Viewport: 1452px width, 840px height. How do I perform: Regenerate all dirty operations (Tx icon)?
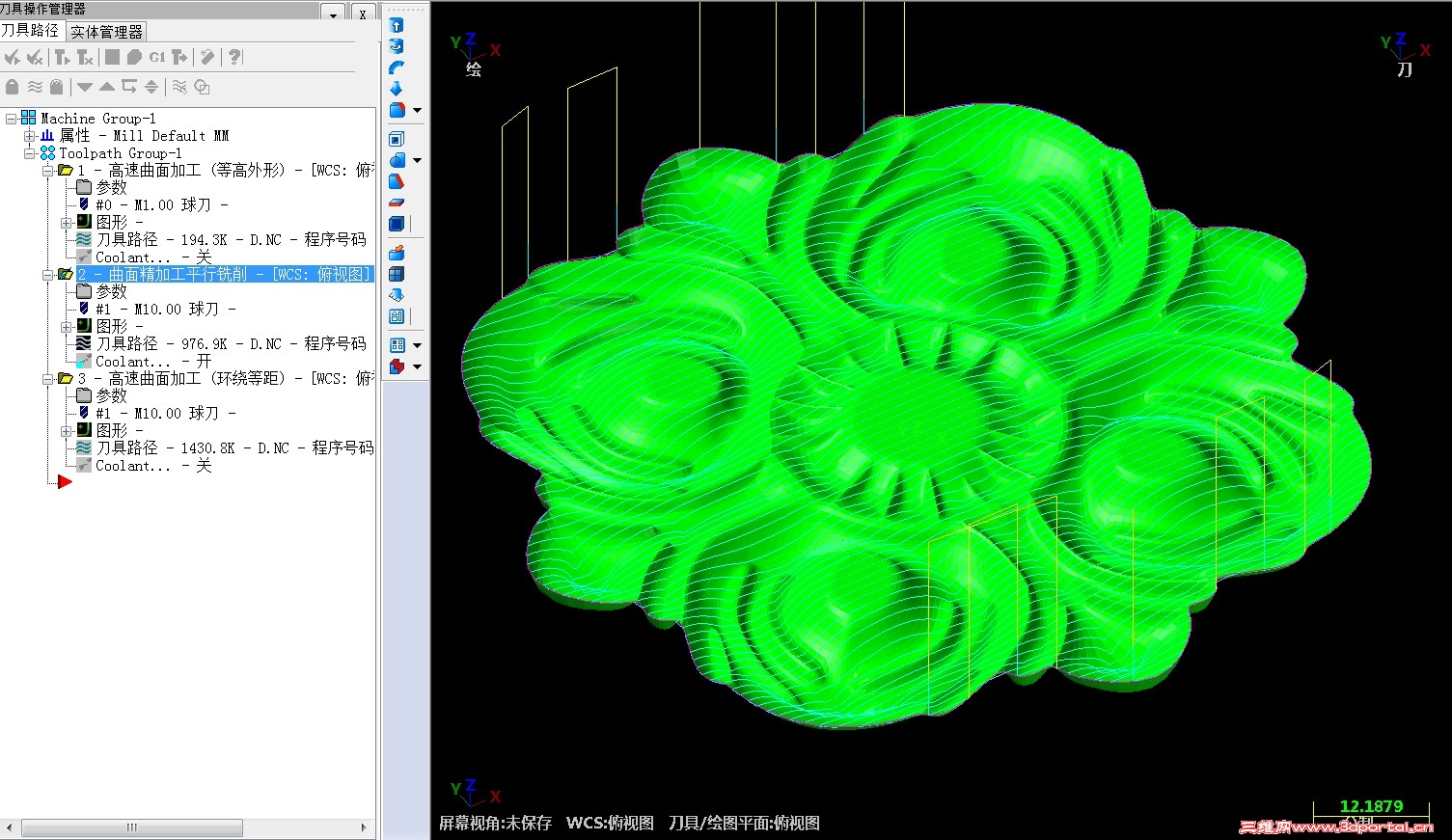tap(85, 58)
